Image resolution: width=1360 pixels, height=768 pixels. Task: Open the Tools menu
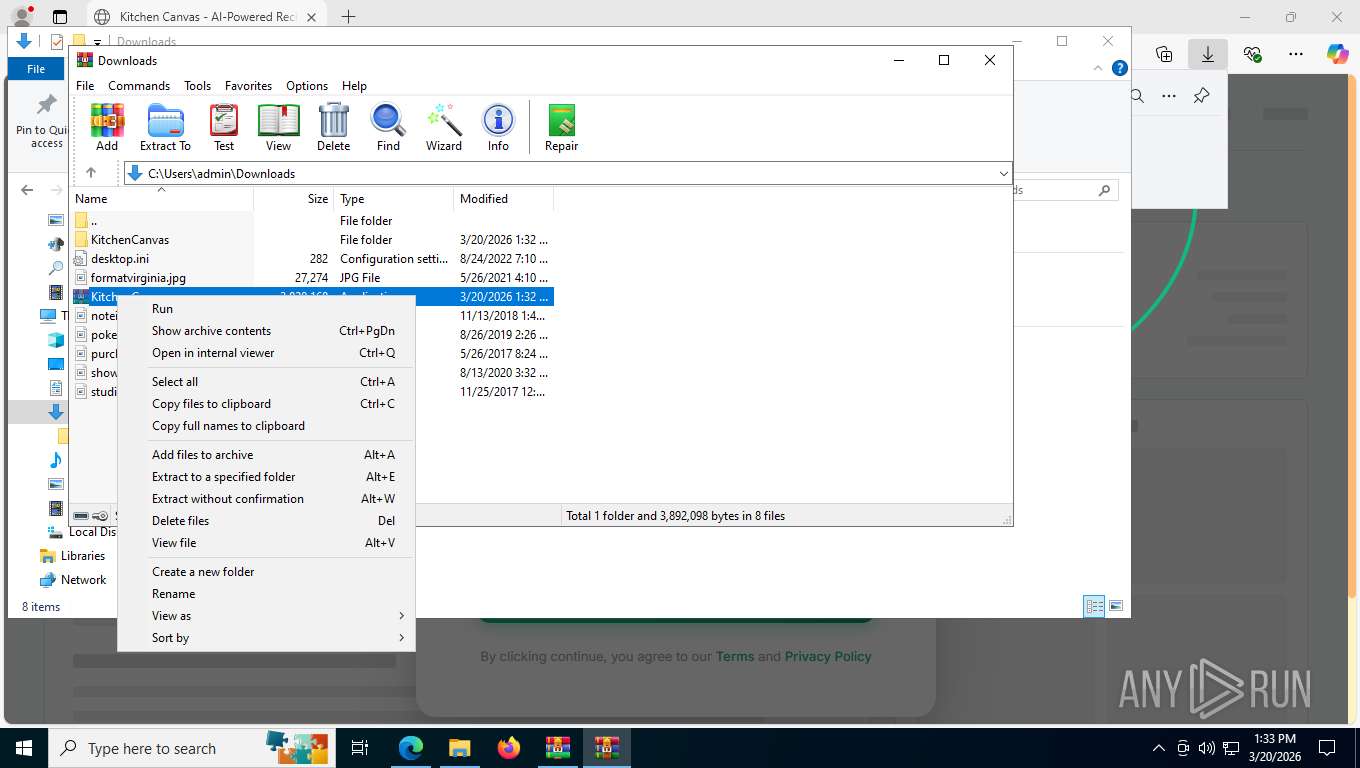point(197,86)
